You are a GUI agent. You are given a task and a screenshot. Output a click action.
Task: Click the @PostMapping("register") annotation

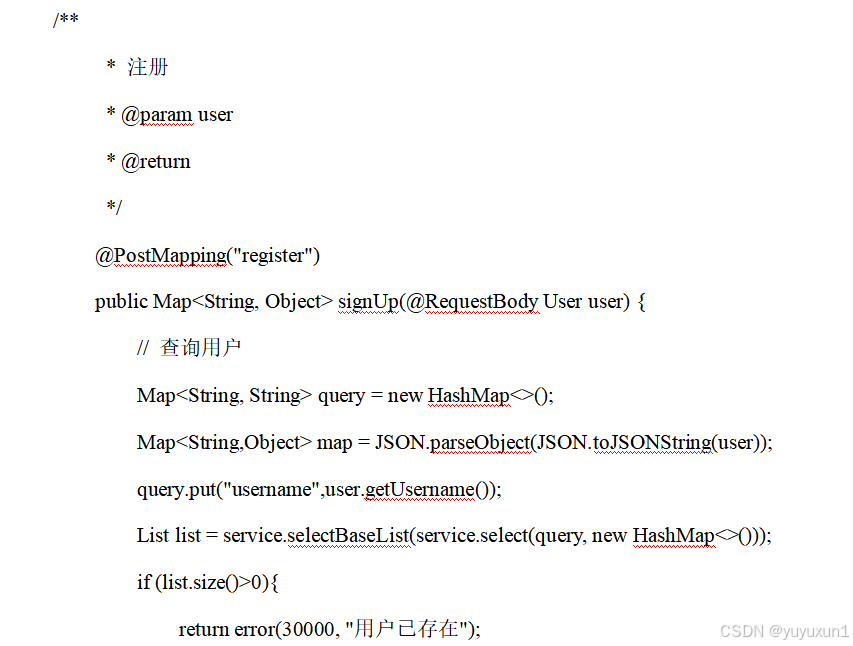click(x=207, y=255)
